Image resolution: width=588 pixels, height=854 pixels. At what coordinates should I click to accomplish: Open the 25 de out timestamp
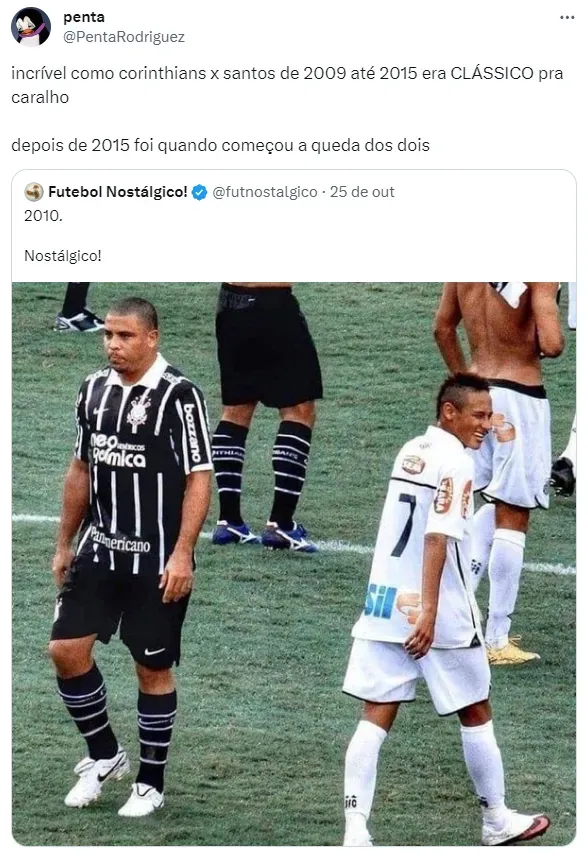362,192
